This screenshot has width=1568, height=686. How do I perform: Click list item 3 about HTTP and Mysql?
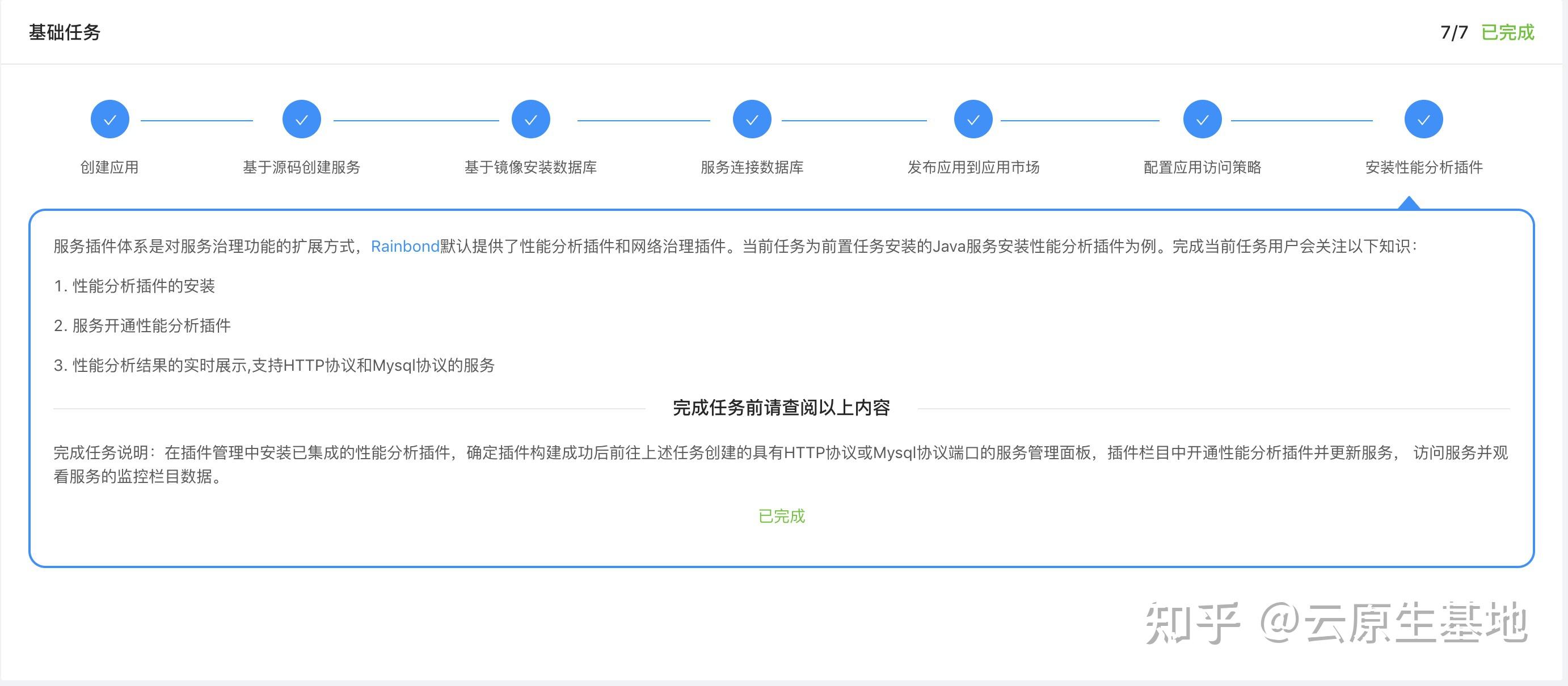274,365
